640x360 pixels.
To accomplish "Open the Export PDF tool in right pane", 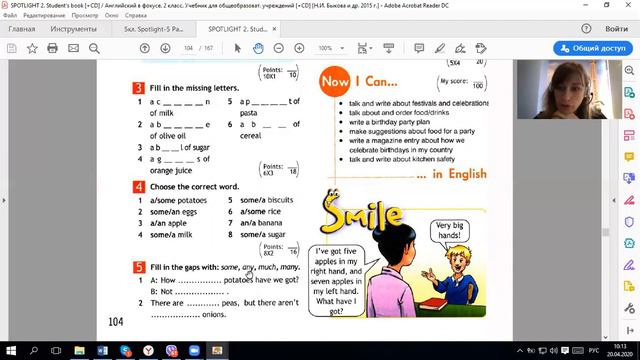I will [x=629, y=92].
